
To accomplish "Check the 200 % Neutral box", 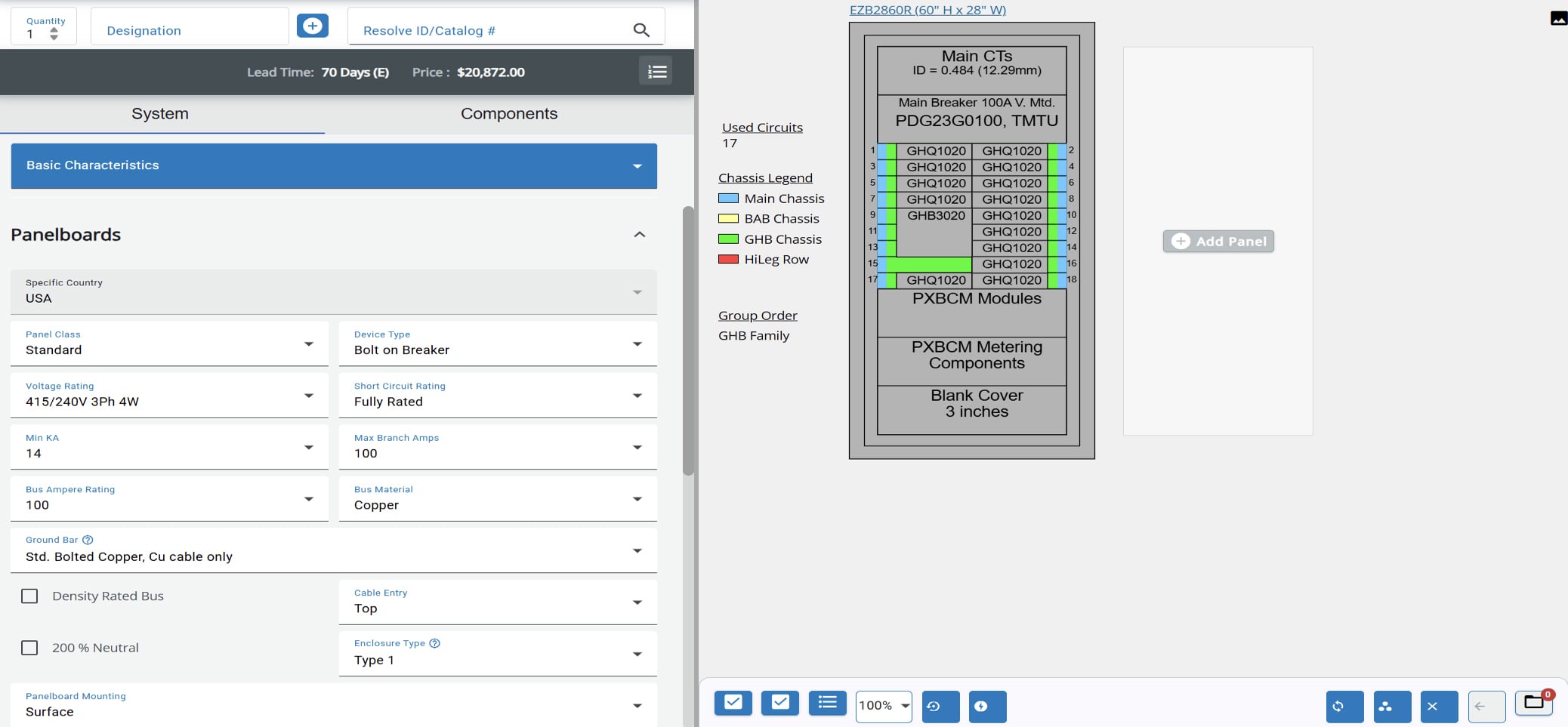I will coord(29,648).
